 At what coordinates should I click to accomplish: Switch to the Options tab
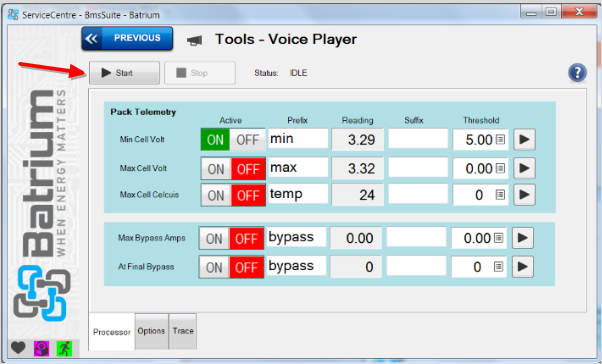151,331
